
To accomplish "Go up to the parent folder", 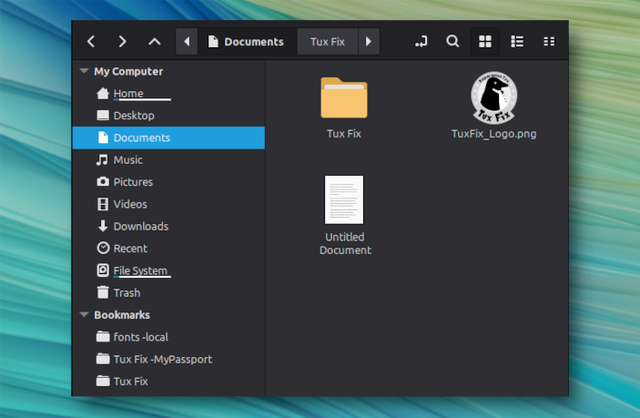I will click(154, 41).
